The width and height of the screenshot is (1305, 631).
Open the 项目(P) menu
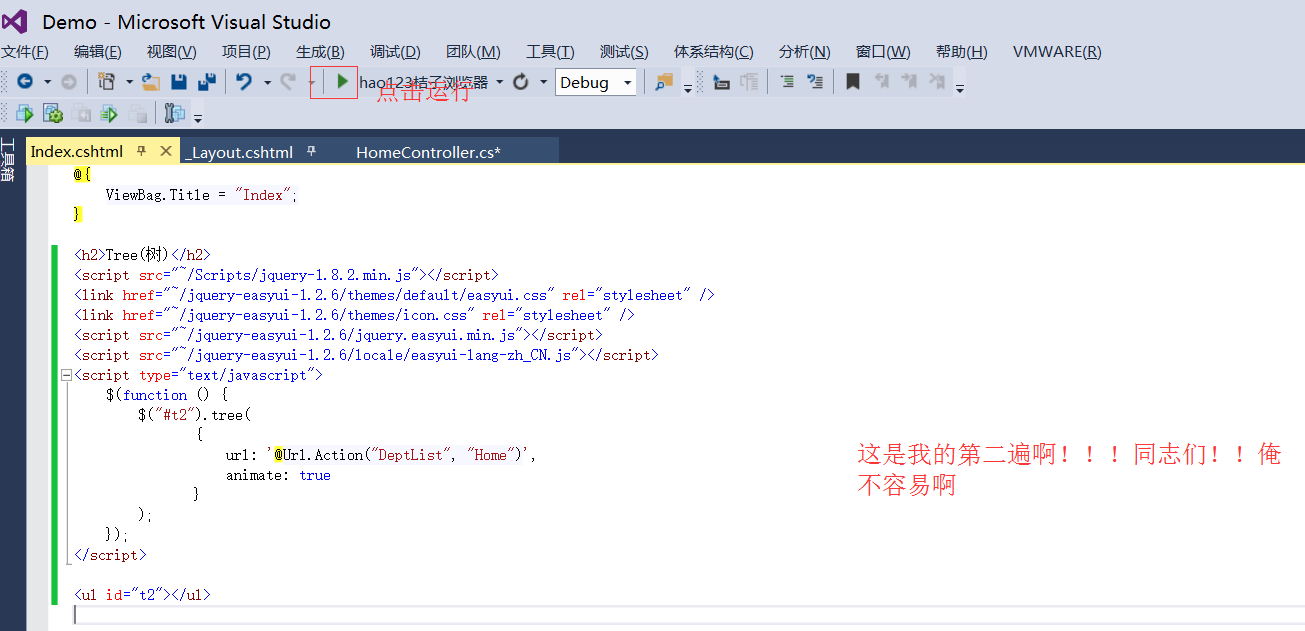tap(246, 52)
